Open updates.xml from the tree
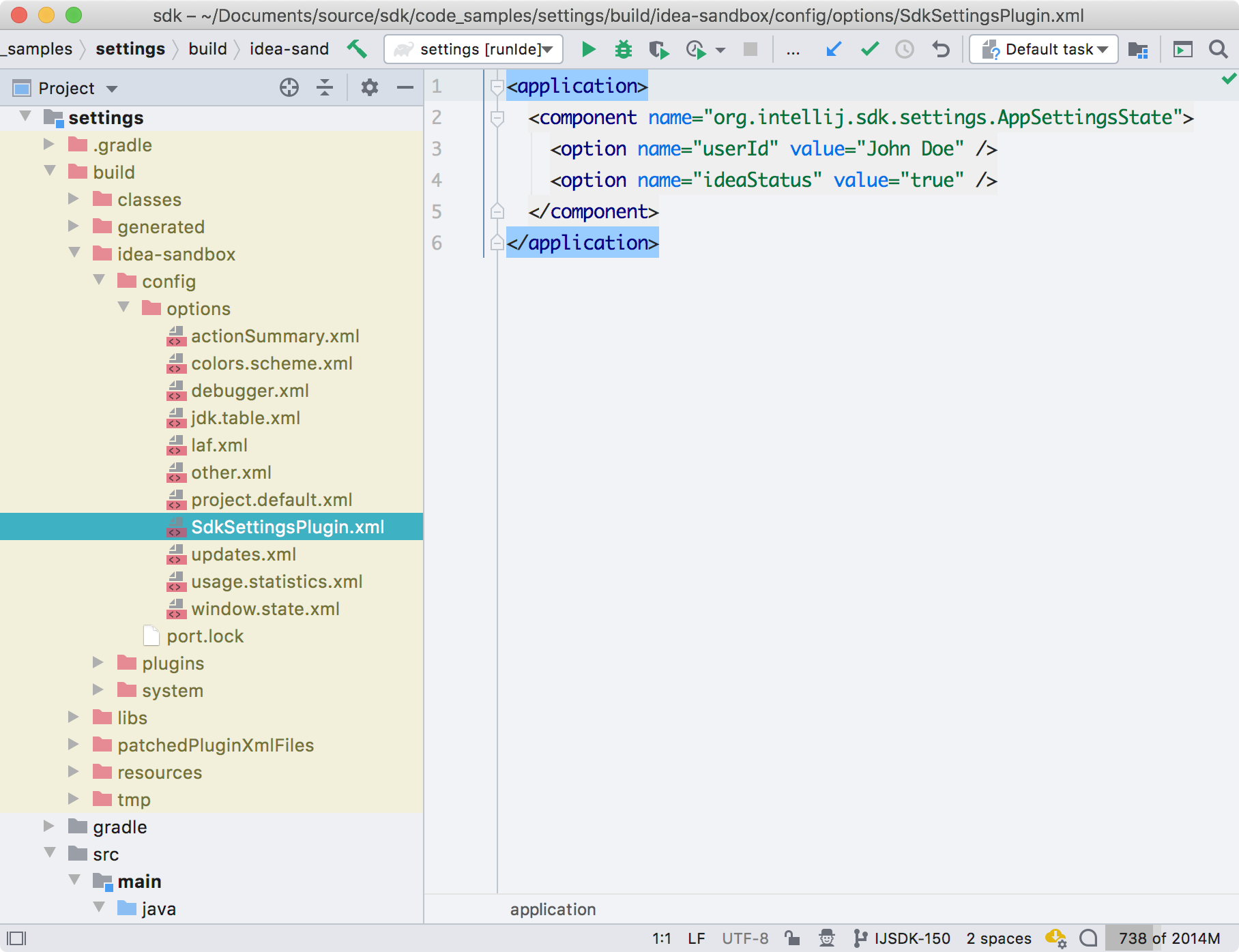 (x=244, y=554)
